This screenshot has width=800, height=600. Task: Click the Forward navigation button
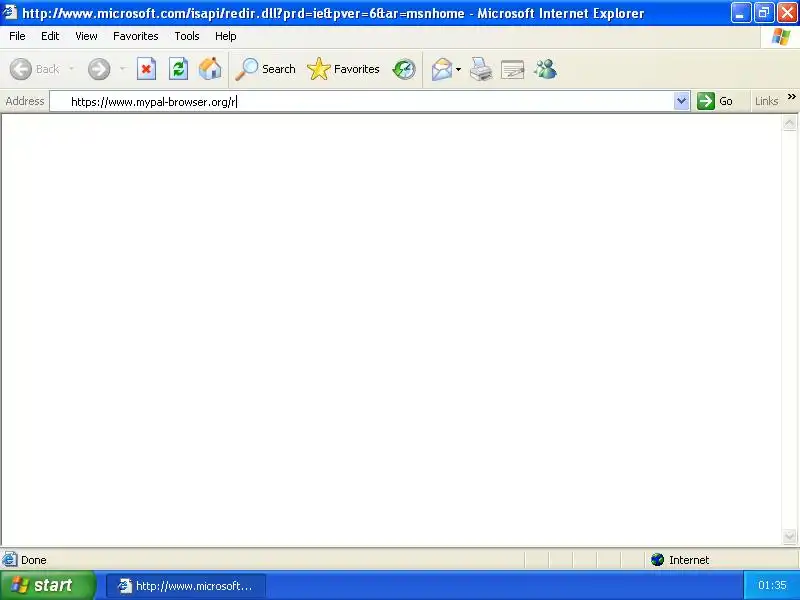point(98,69)
